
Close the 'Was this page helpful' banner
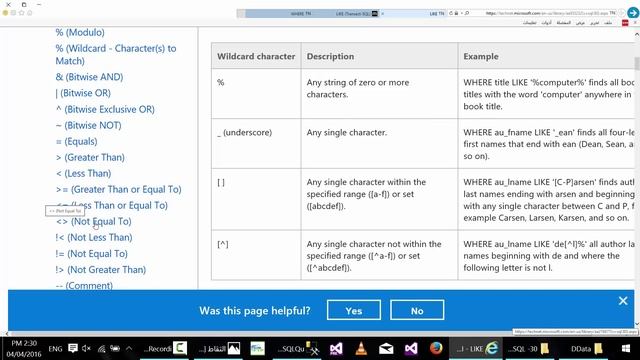click(x=623, y=301)
